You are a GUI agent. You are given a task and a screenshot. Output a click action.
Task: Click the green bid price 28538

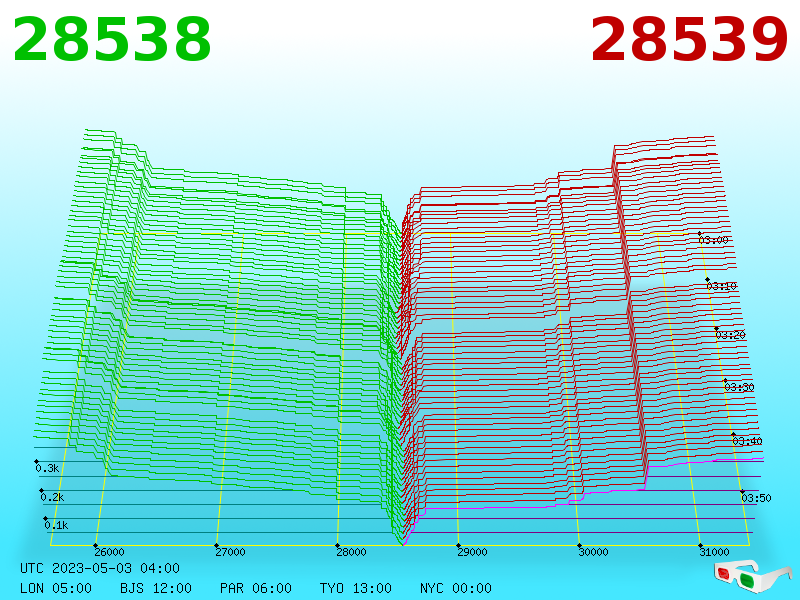tap(112, 40)
